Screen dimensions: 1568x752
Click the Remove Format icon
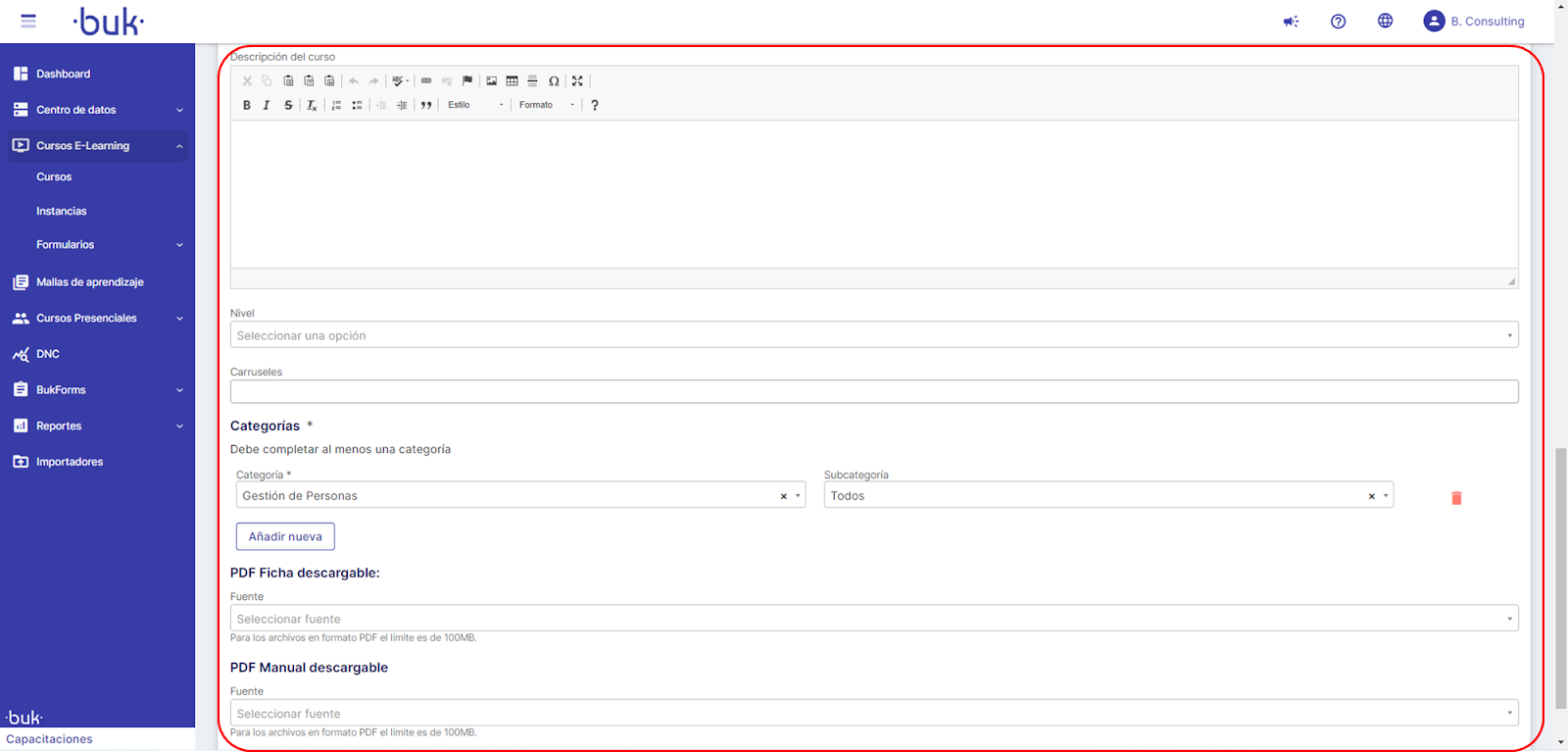pos(312,105)
